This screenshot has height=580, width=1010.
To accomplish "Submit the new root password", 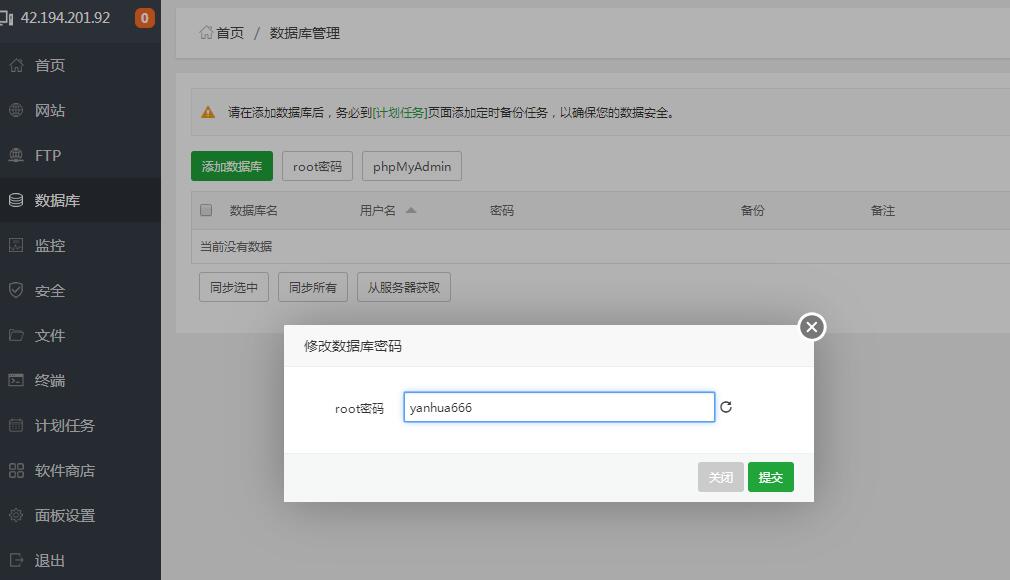I will pos(770,478).
